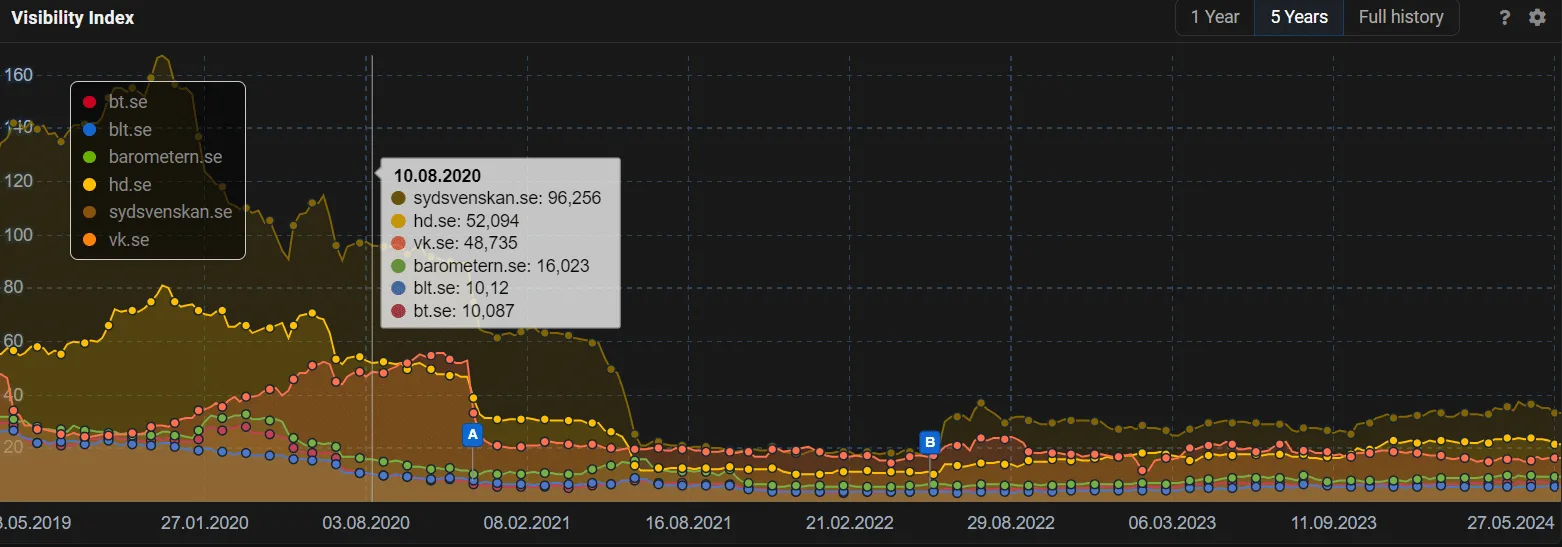Click x-axis date 27.01.2020
The width and height of the screenshot is (1562, 547).
coord(206,523)
